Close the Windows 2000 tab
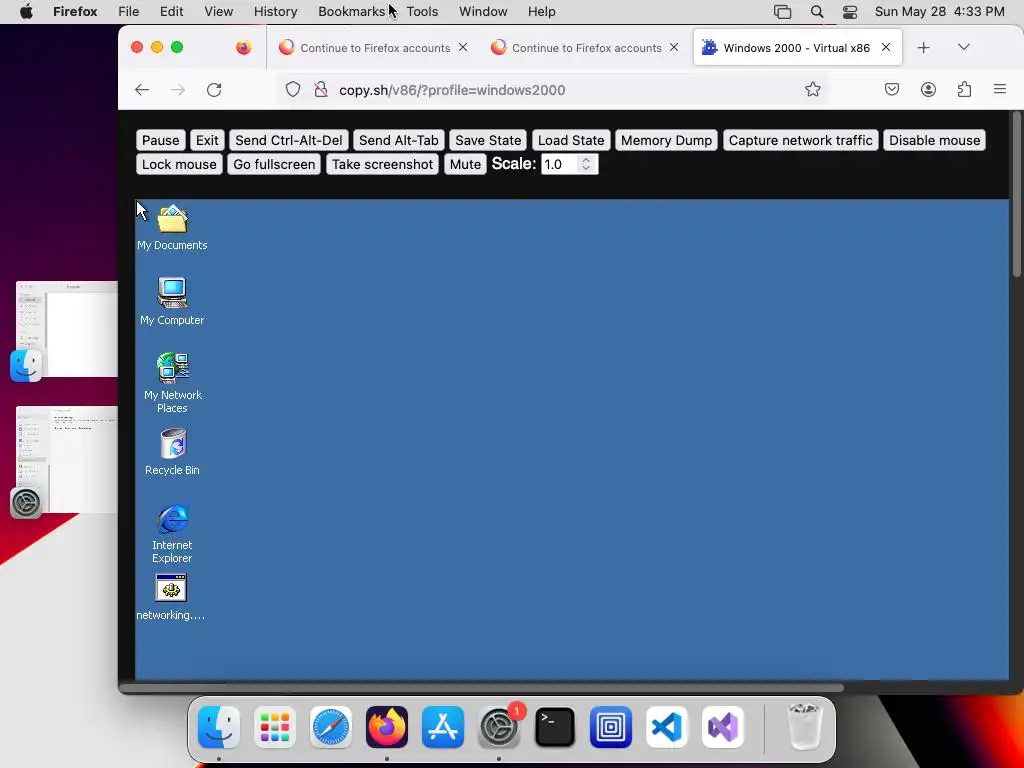Image resolution: width=1024 pixels, height=768 pixels. (x=886, y=47)
